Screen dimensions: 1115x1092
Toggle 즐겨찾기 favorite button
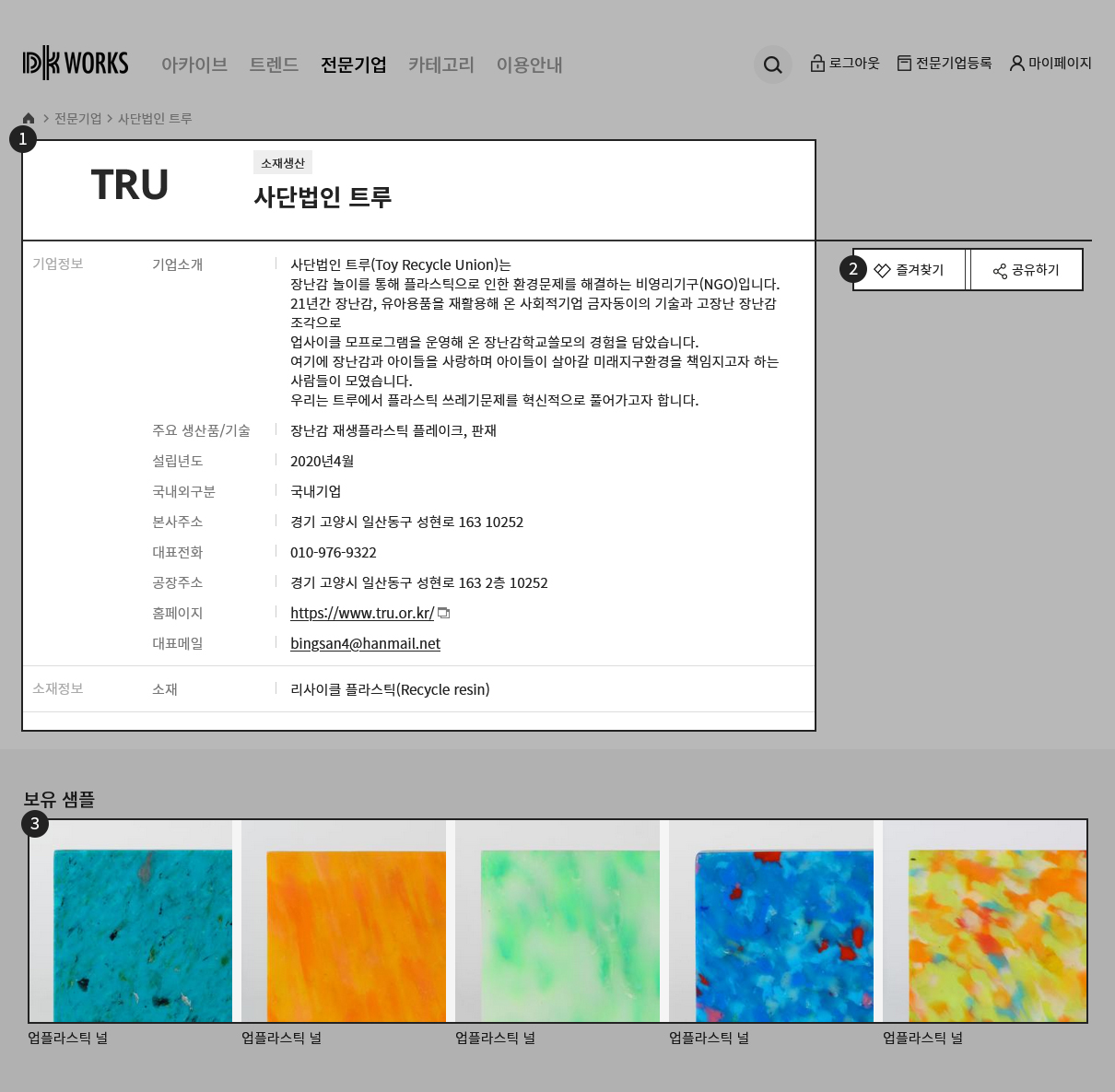click(910, 270)
